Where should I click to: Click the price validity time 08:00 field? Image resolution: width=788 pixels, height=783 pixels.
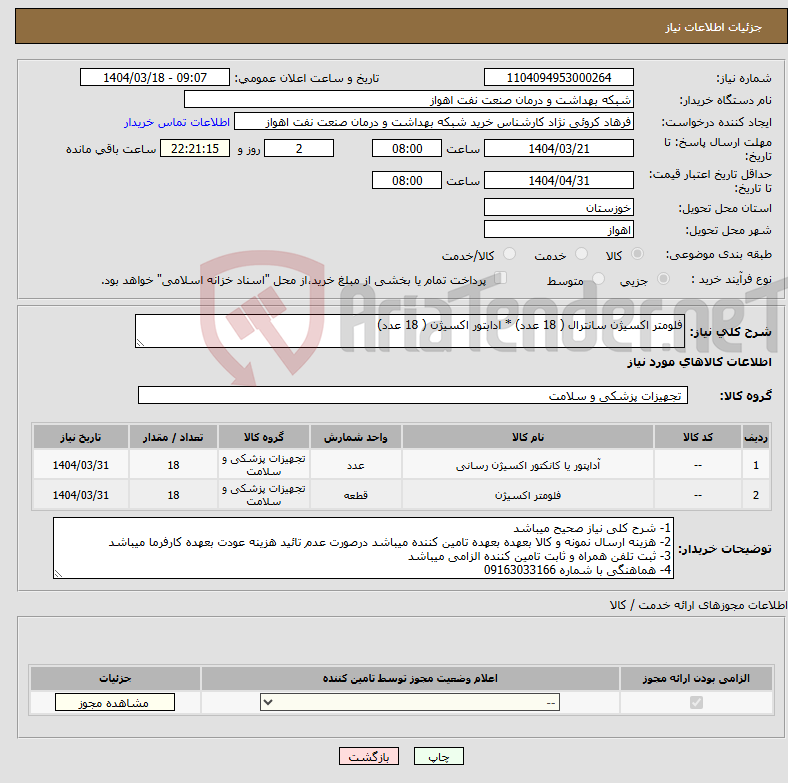tap(407, 180)
